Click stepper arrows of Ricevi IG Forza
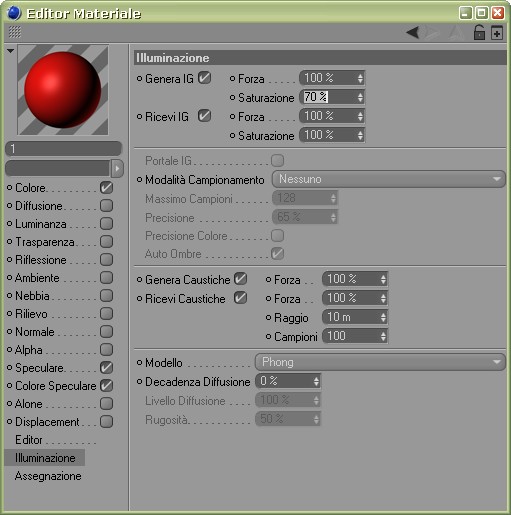Viewport: 511px width, 515px height. tap(360, 116)
